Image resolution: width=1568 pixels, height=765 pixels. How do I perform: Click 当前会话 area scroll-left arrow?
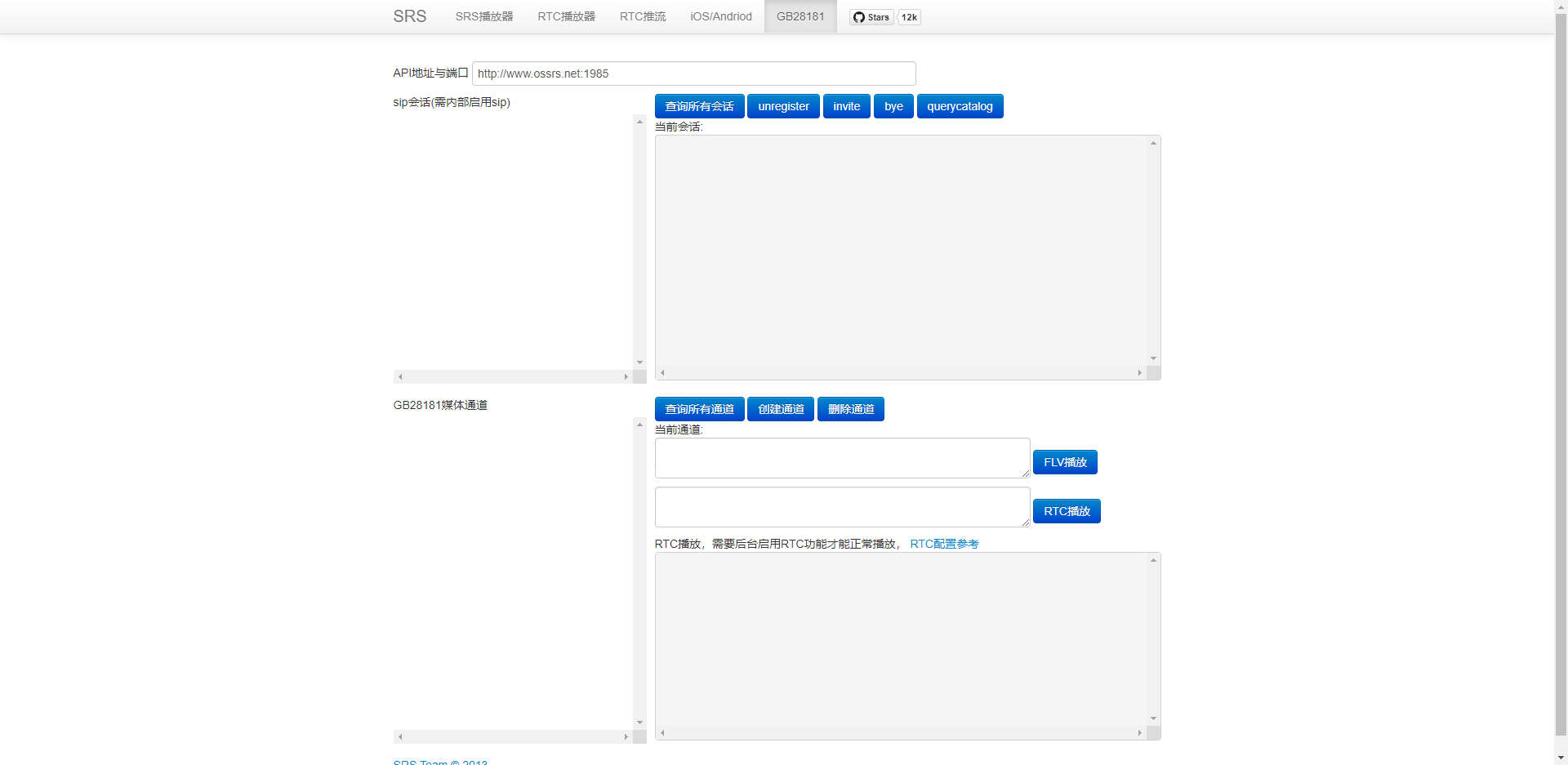(x=662, y=372)
